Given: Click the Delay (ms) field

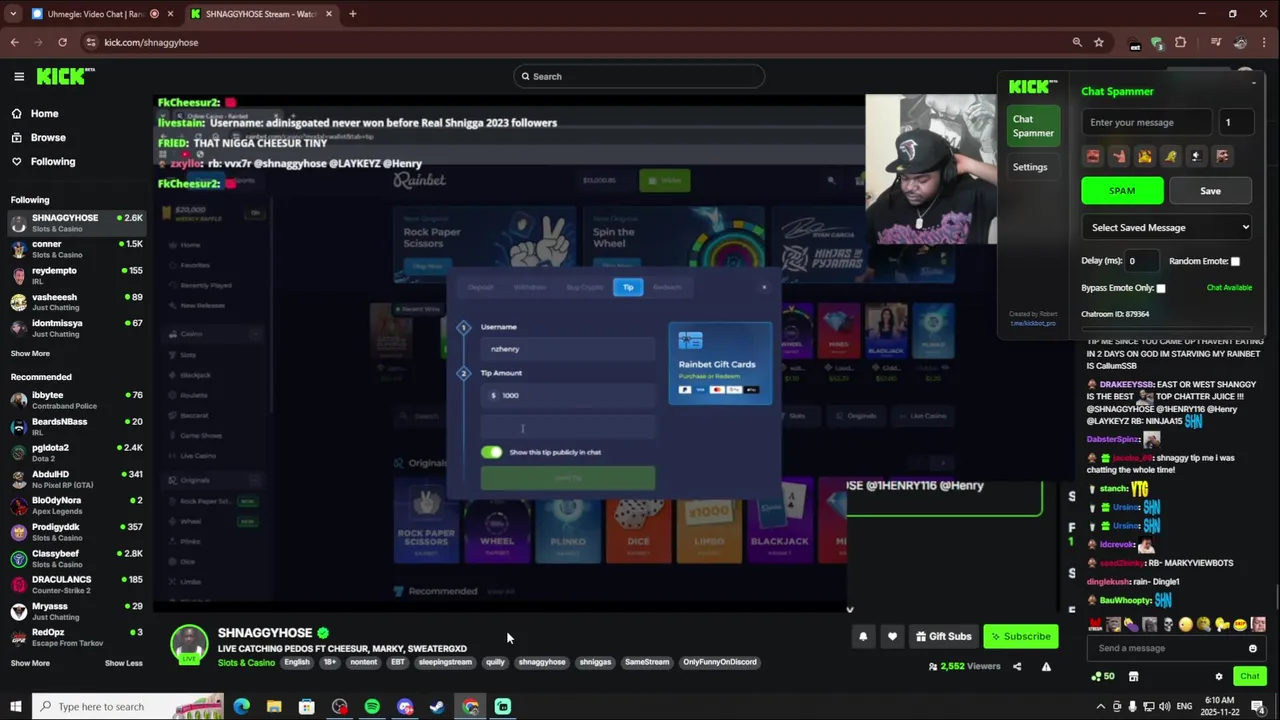Looking at the screenshot, I should pos(1143,261).
